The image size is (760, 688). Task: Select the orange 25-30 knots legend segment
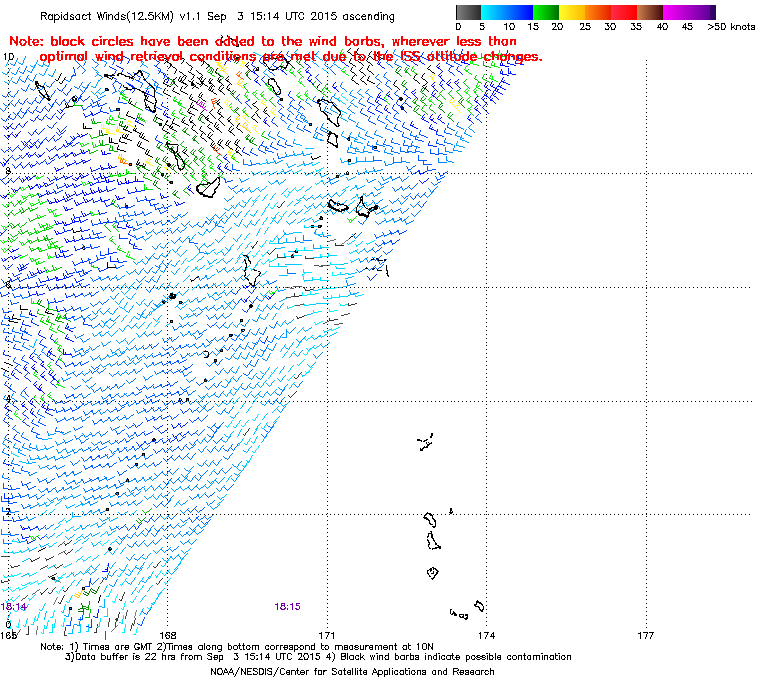598,12
